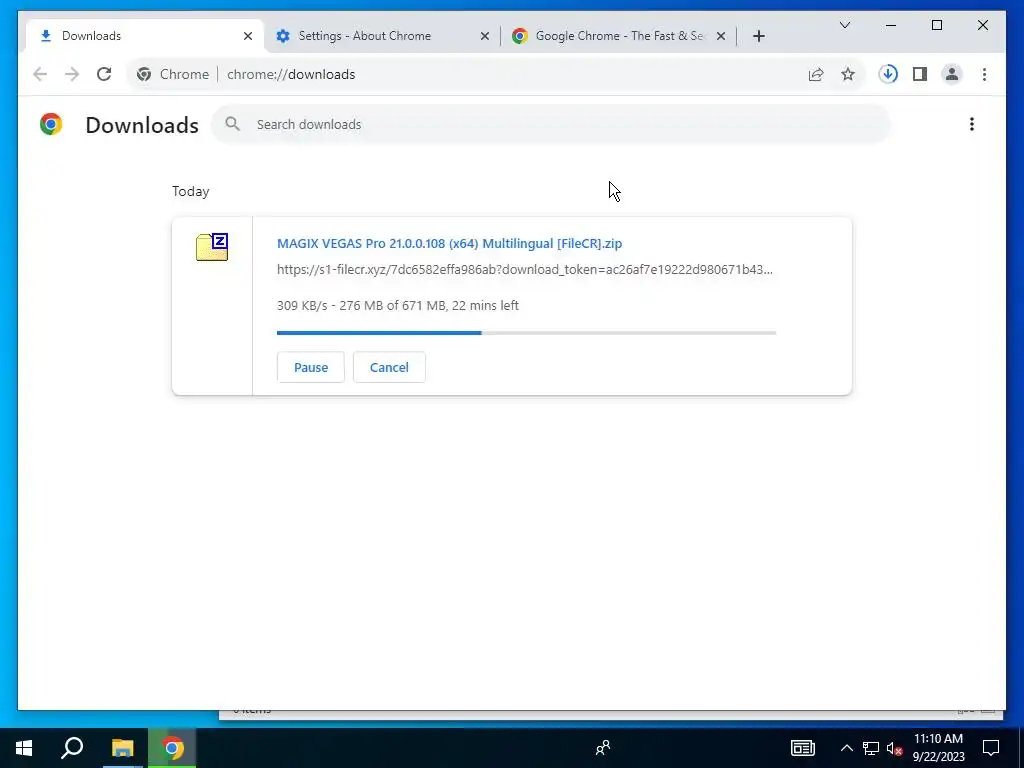Open File Explorer from the taskbar

coord(122,748)
